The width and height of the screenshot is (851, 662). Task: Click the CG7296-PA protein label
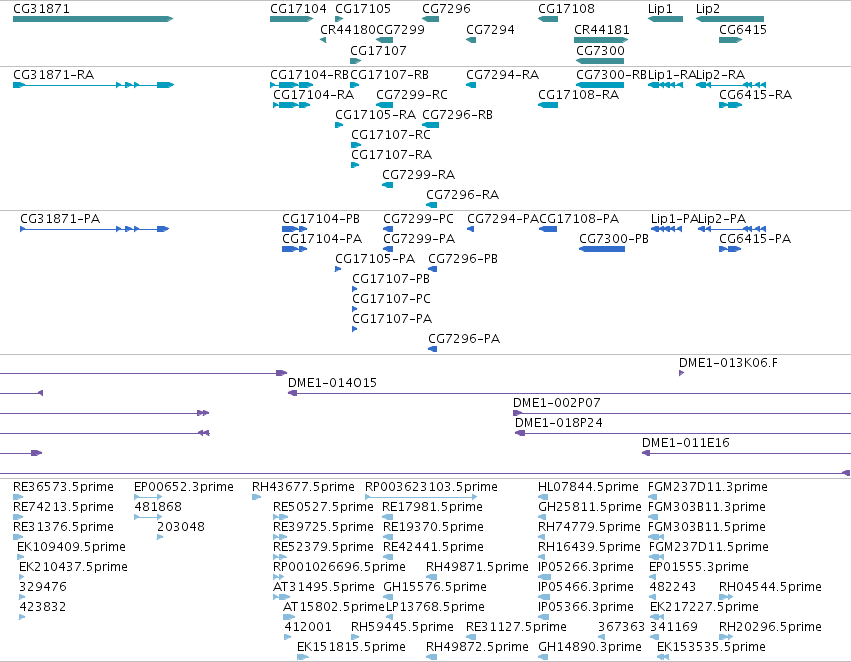(464, 339)
